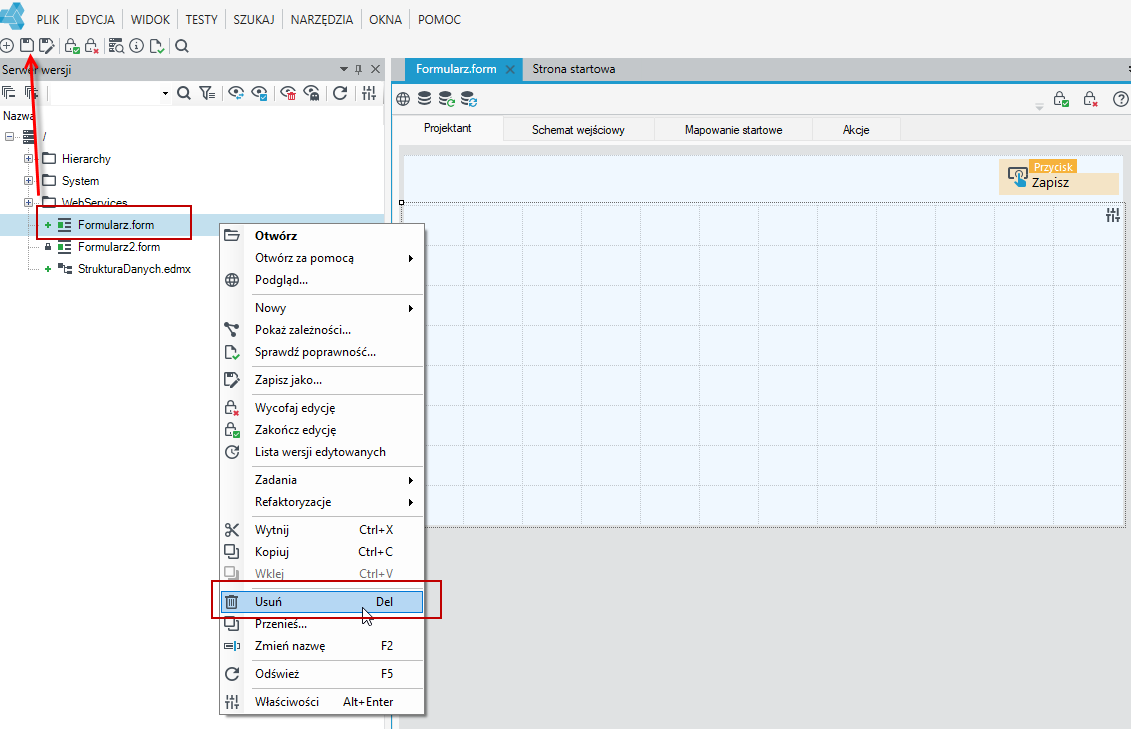Click the 'Zapisz' button on the form
Viewport: 1131px width, 729px height.
(x=1059, y=177)
